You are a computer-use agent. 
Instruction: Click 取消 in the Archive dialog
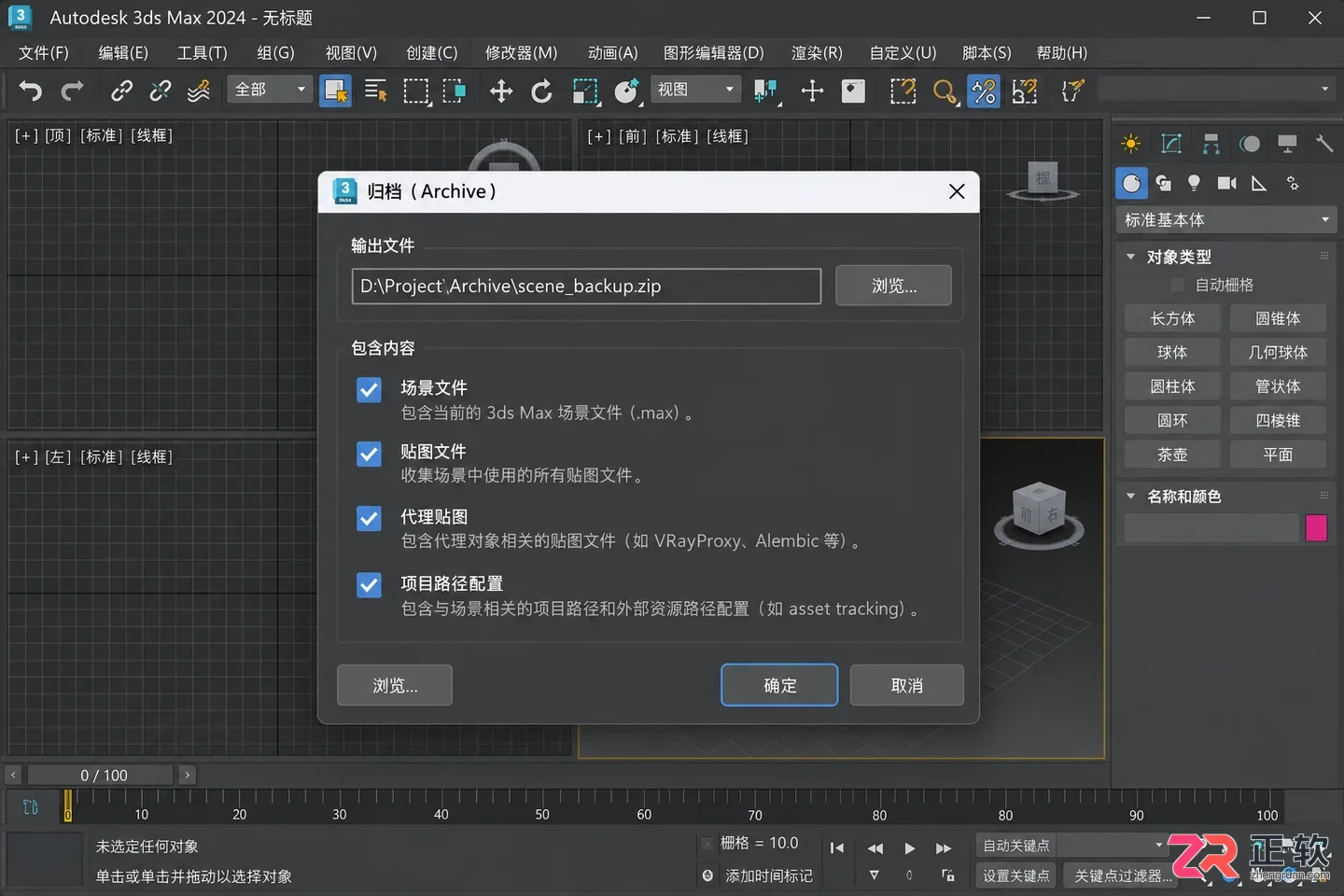pyautogui.click(x=906, y=685)
